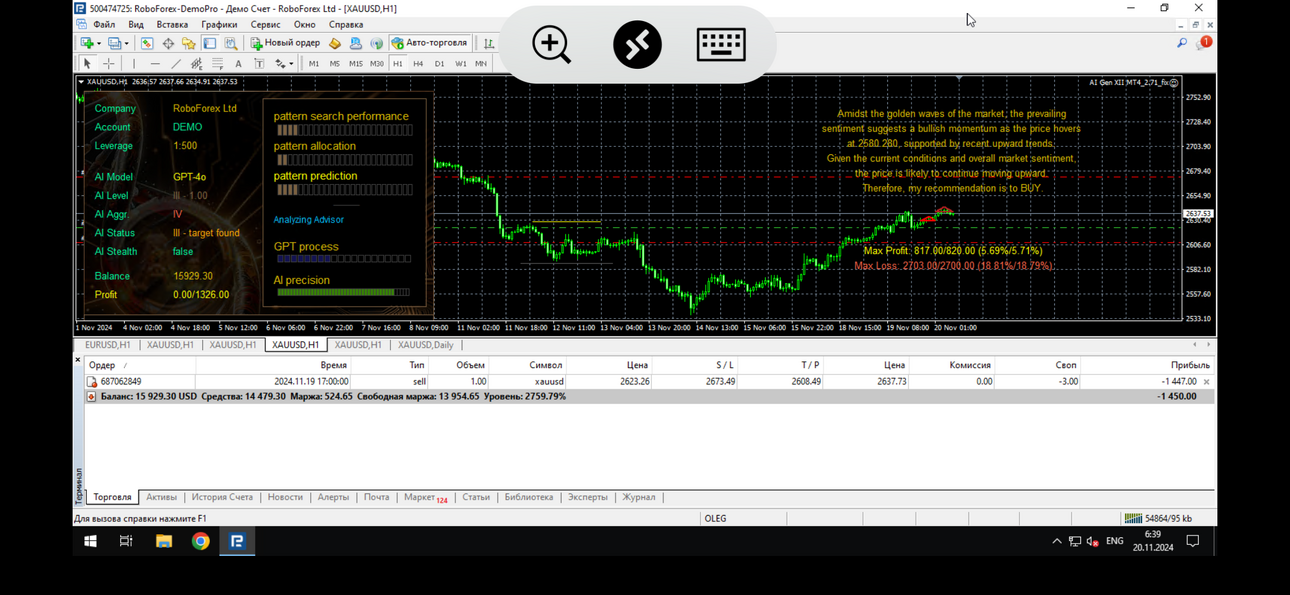The height and width of the screenshot is (595, 1290).
Task: Open the Справка menu
Action: 346,24
